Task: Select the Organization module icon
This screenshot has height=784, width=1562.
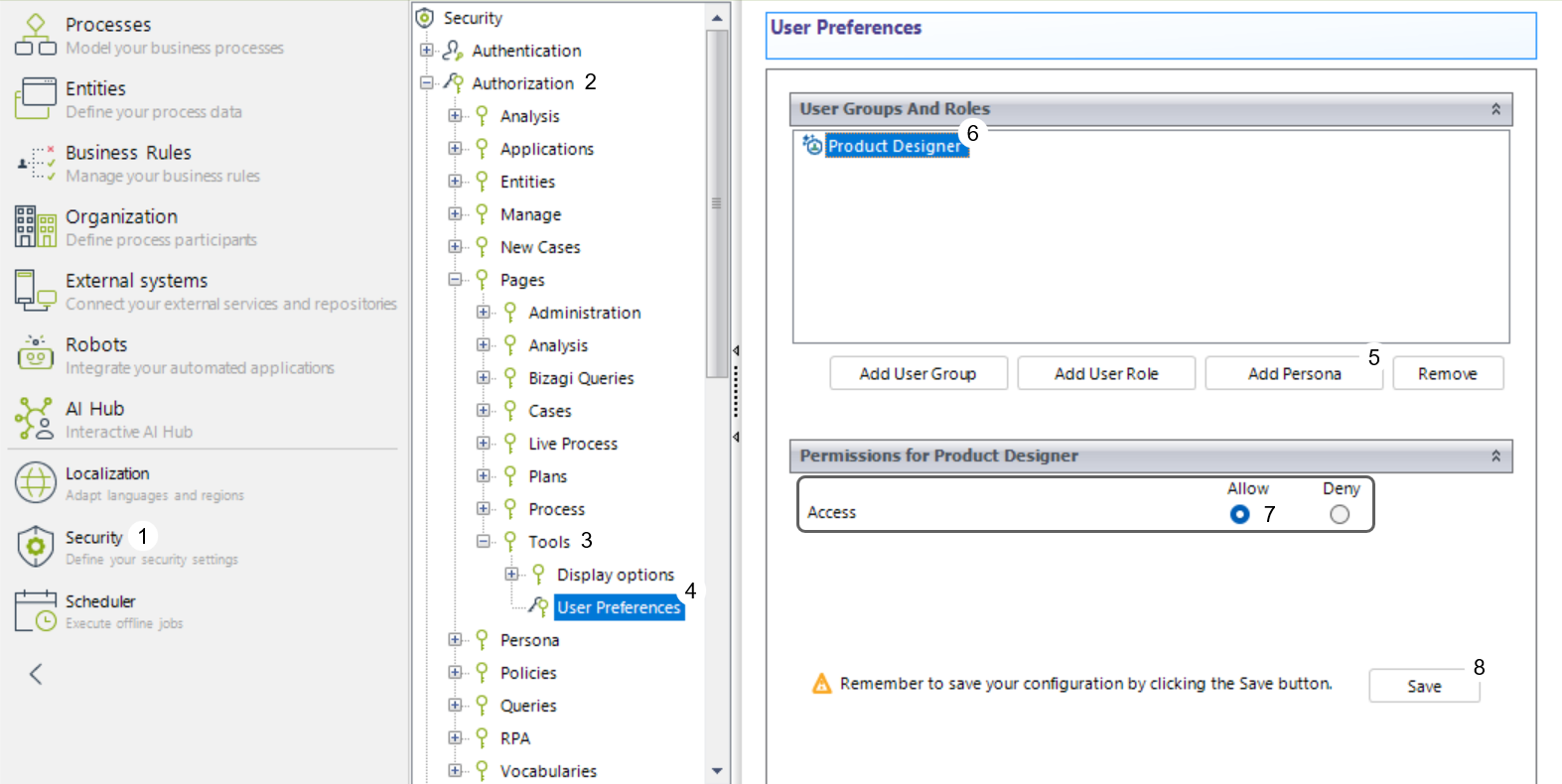Action: [x=36, y=226]
